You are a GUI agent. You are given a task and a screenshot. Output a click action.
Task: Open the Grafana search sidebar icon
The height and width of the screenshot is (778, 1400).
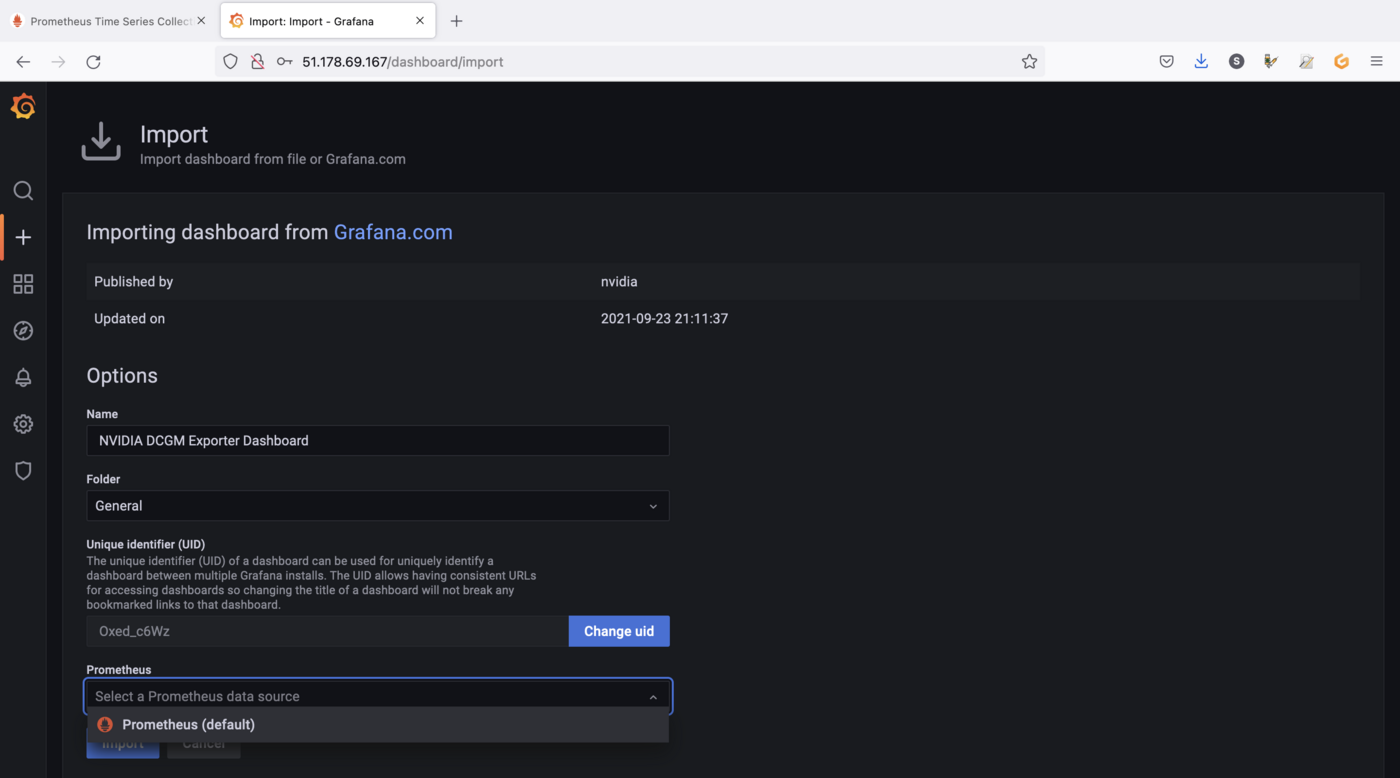tap(23, 190)
